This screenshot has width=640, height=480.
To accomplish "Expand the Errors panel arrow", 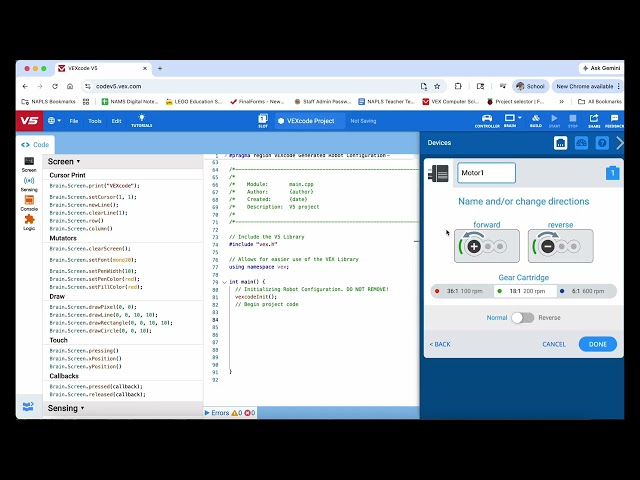I will tap(207, 413).
